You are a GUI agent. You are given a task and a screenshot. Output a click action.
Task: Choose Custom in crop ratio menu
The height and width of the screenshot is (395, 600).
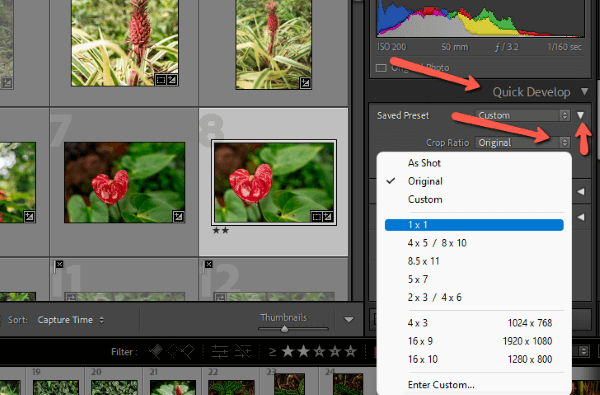474,199
